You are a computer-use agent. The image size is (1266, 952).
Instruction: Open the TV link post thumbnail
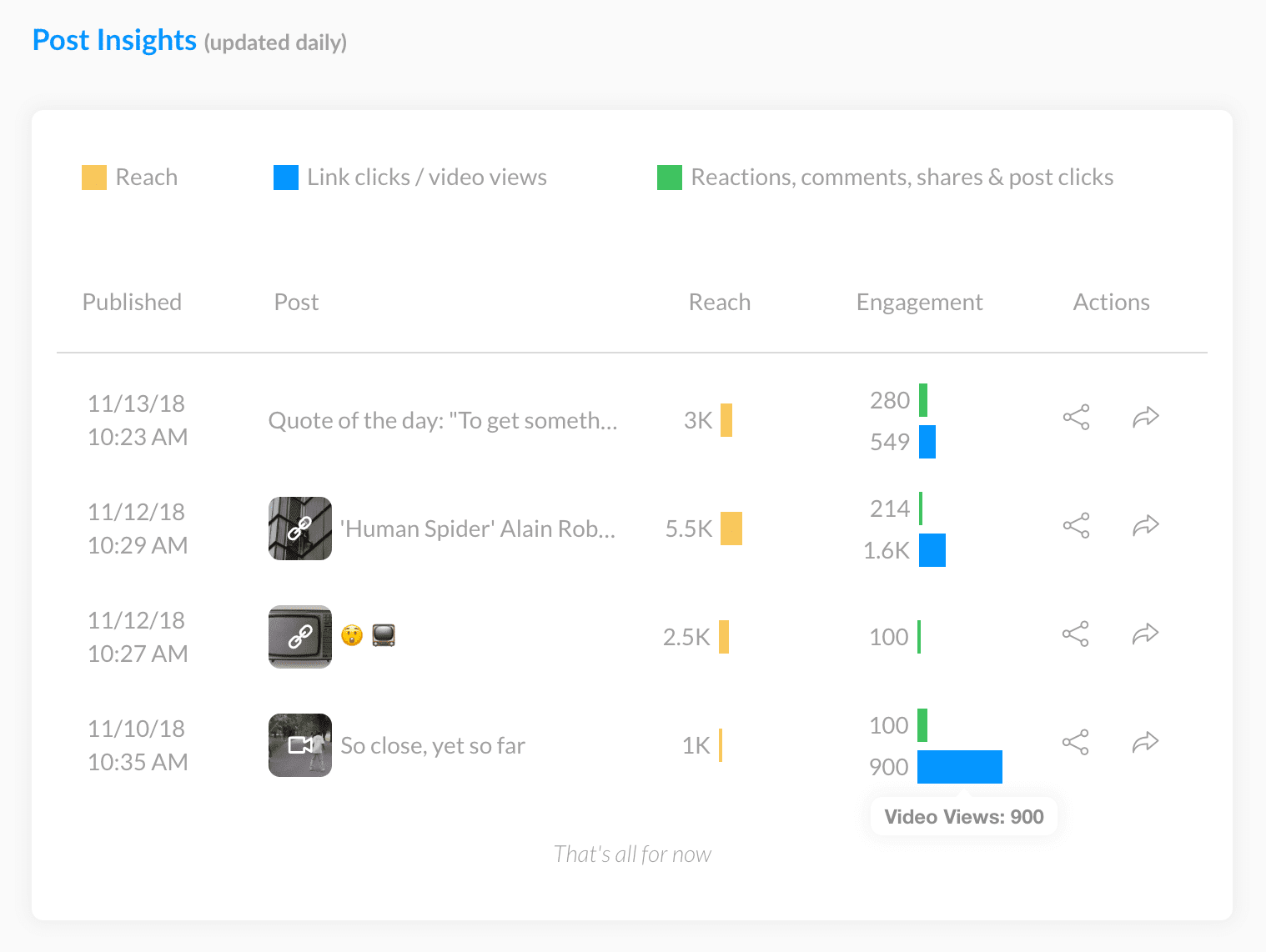[x=300, y=637]
